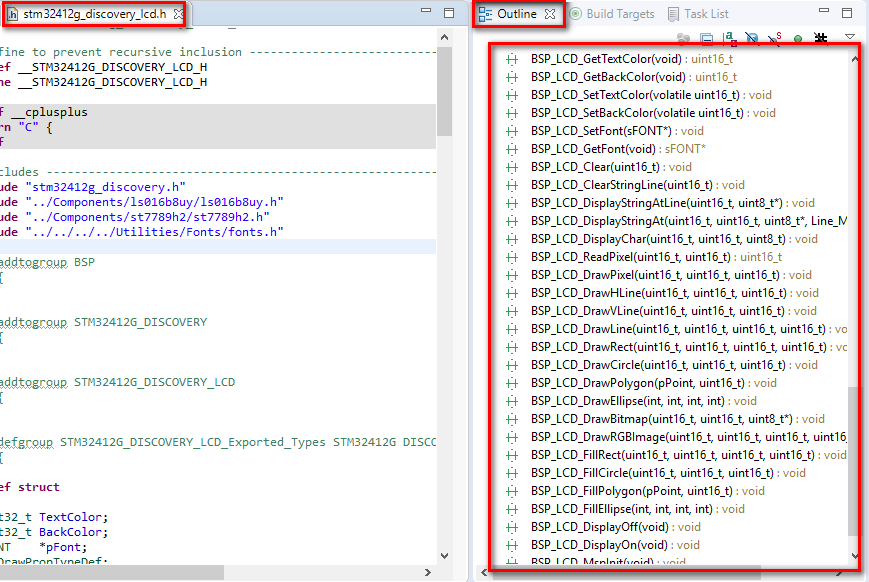The image size is (869, 582).
Task: Select the Outline view tab
Action: click(x=517, y=14)
